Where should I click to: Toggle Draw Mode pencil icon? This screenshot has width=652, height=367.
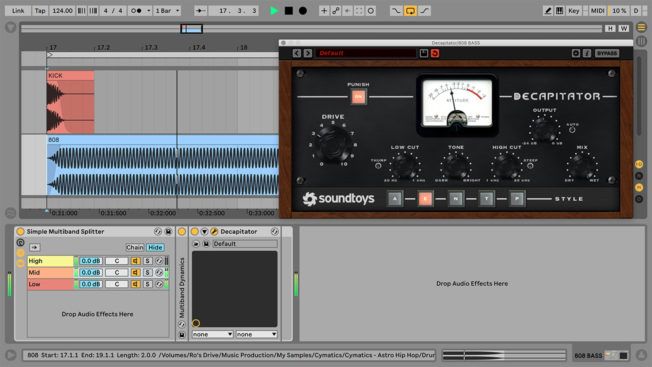pos(548,11)
